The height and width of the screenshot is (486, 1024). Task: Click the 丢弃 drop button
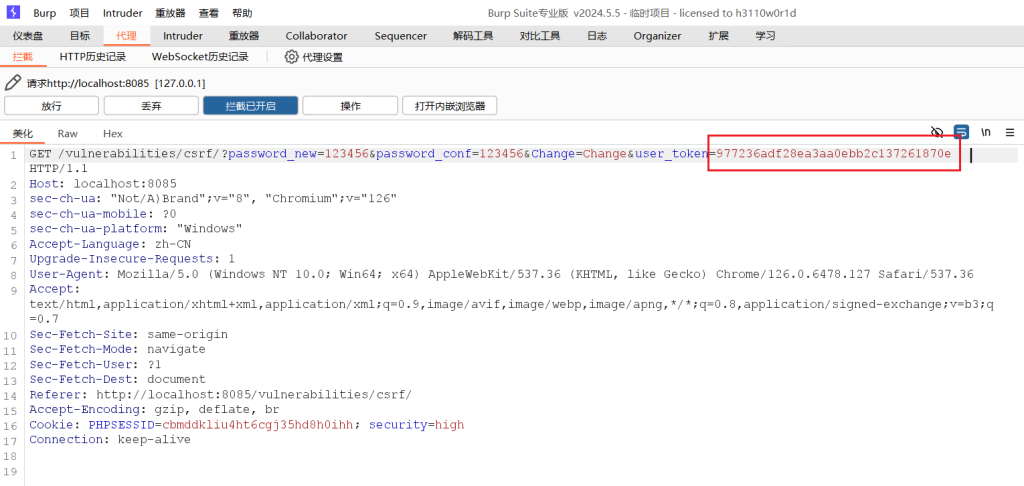[151, 106]
